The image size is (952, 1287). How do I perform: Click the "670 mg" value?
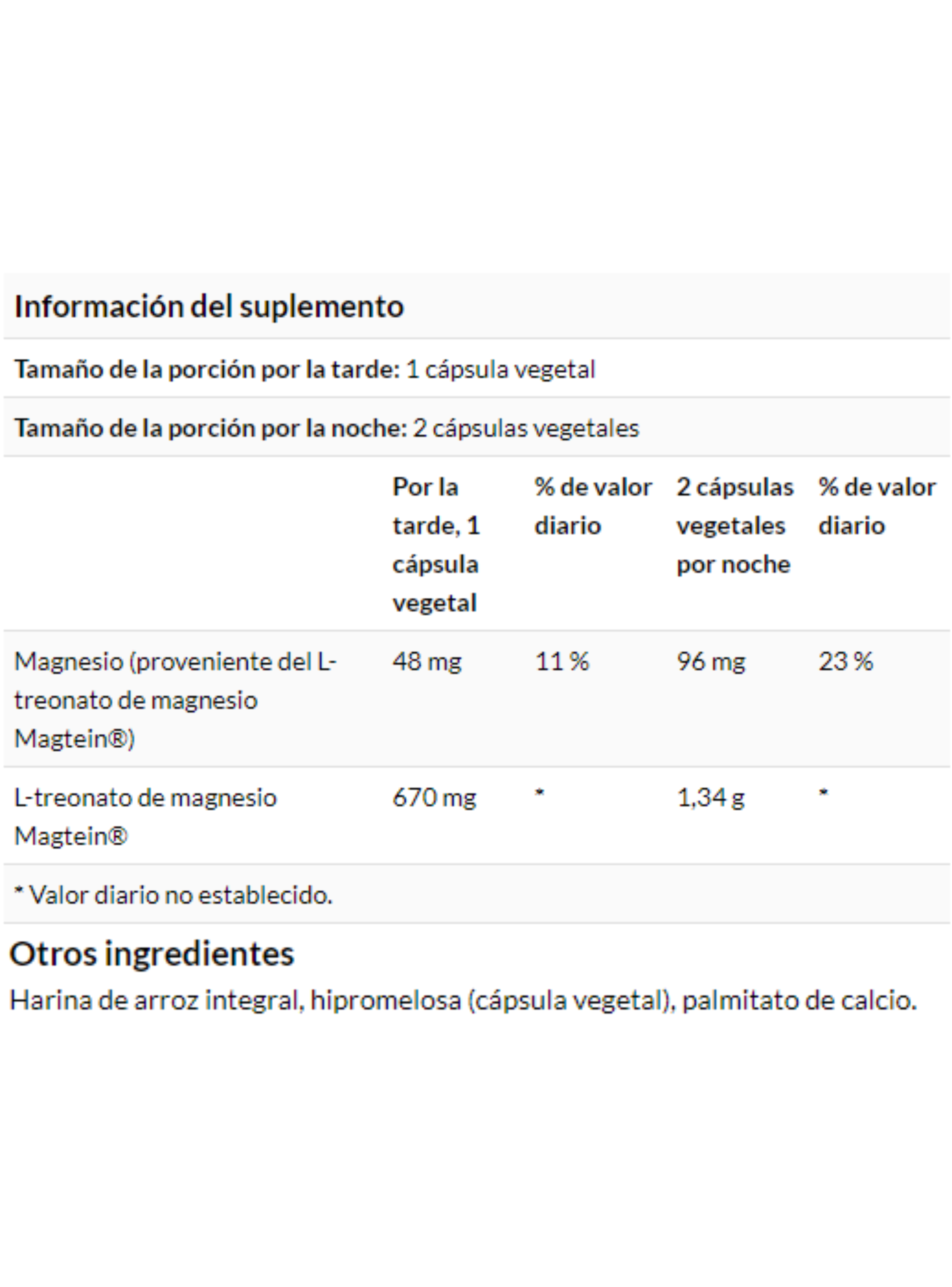435,798
